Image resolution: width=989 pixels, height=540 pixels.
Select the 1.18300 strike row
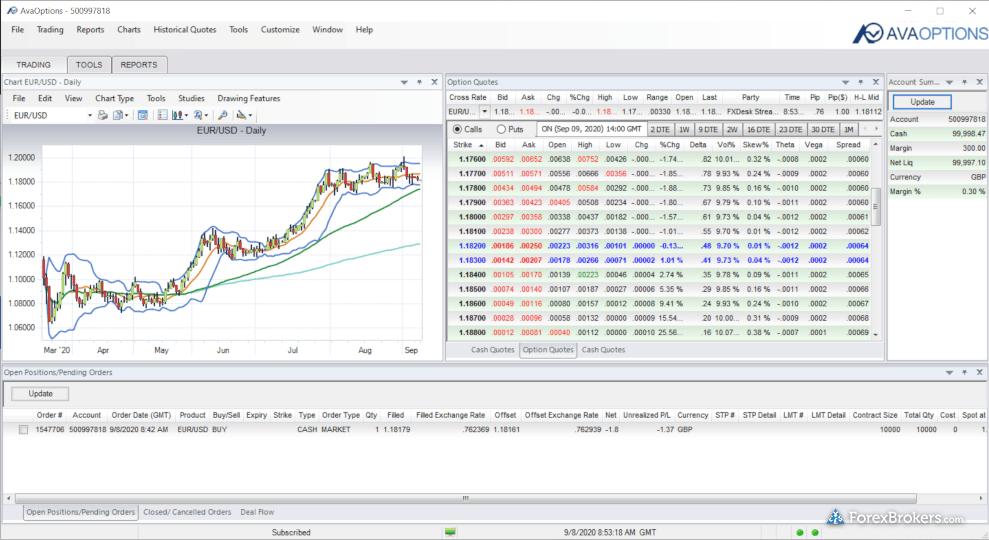659,260
